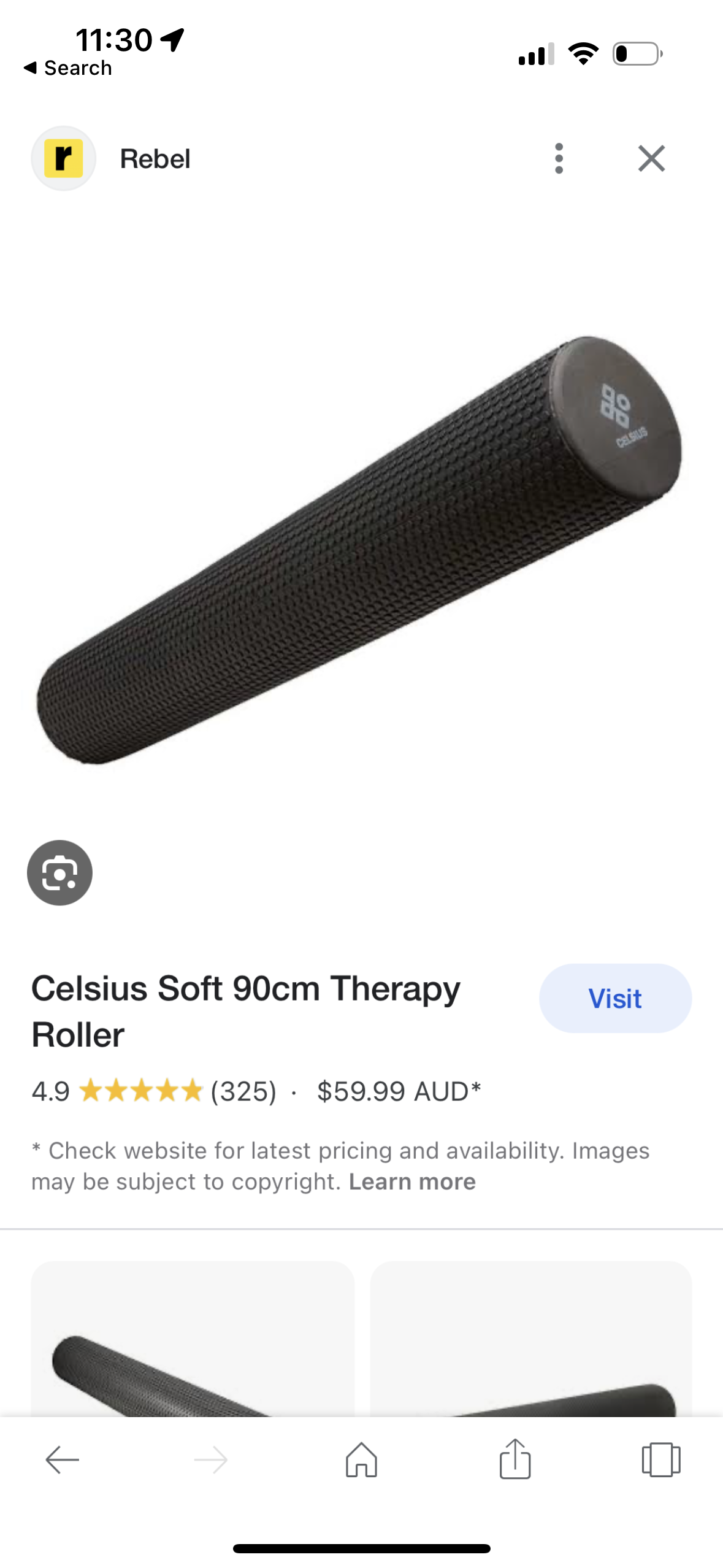Tap the Rebel source name
Screen dimensions: 723x1568
(x=155, y=158)
